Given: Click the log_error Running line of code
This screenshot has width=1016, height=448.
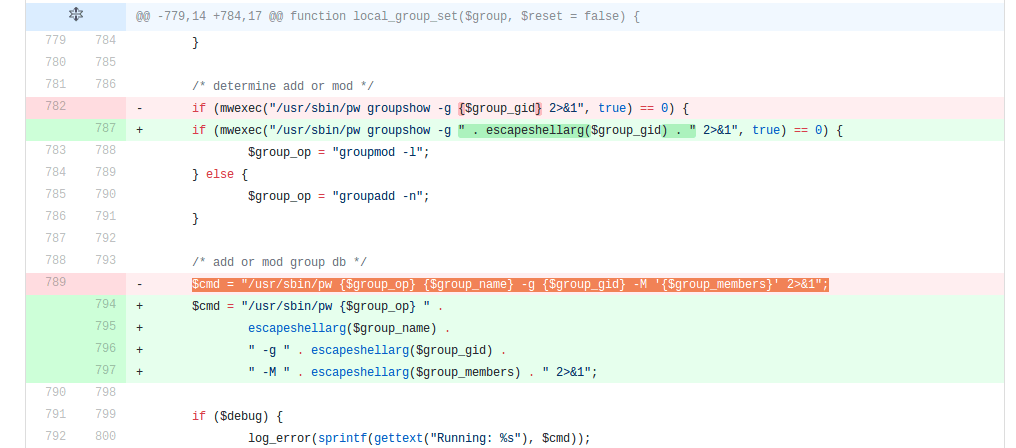Looking at the screenshot, I should point(419,438).
